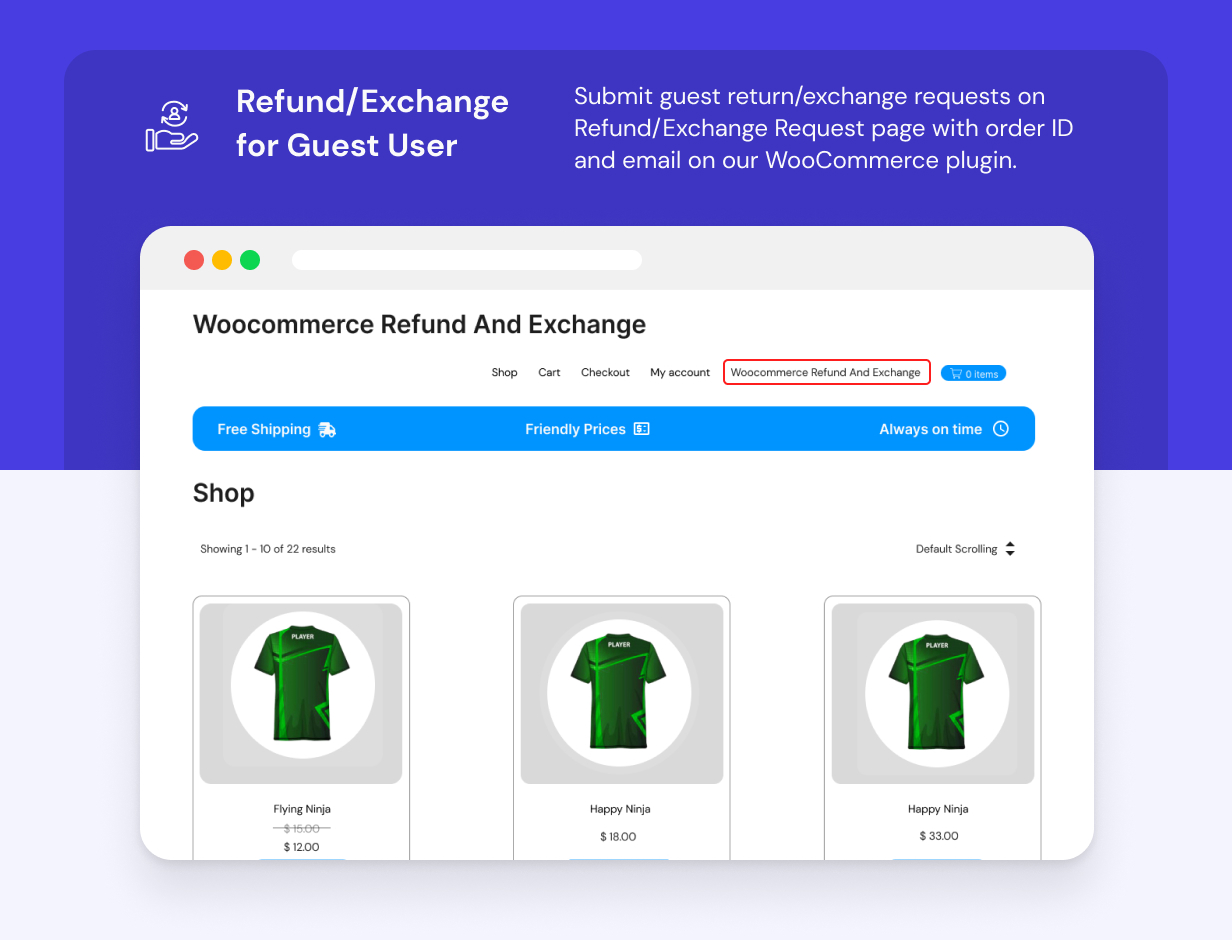Click the Always on time clock icon
The width and height of the screenshot is (1232, 940).
1001,429
